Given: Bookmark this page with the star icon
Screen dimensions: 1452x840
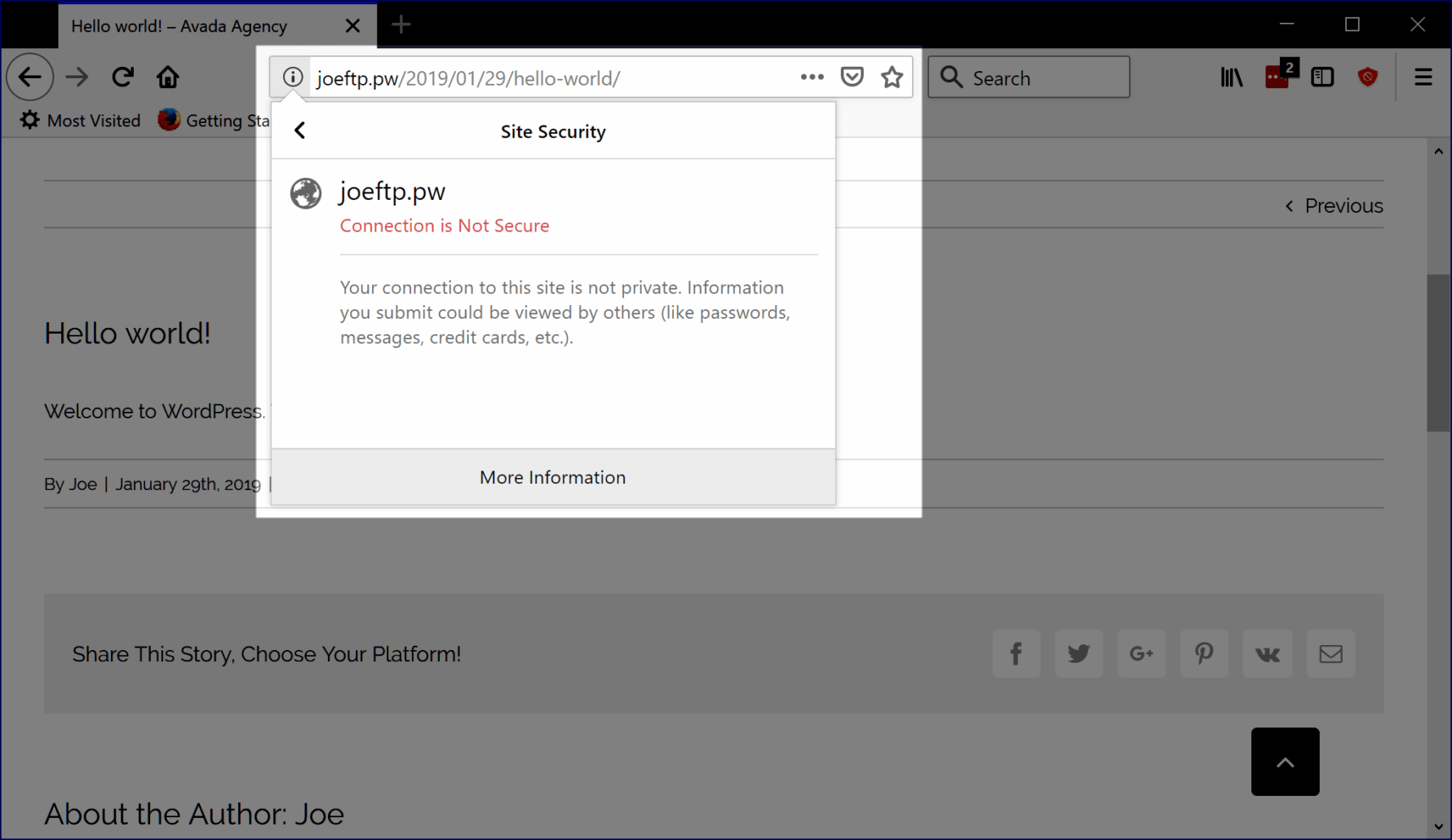Looking at the screenshot, I should [x=891, y=77].
